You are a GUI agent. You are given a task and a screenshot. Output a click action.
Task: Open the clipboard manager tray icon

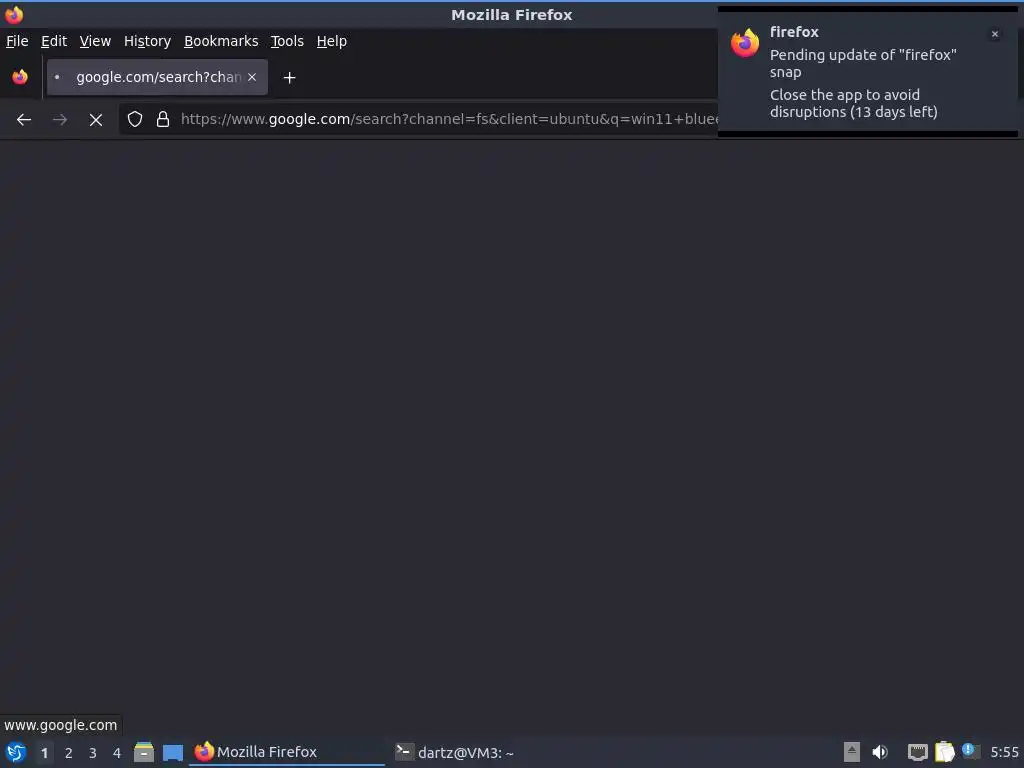(944, 752)
